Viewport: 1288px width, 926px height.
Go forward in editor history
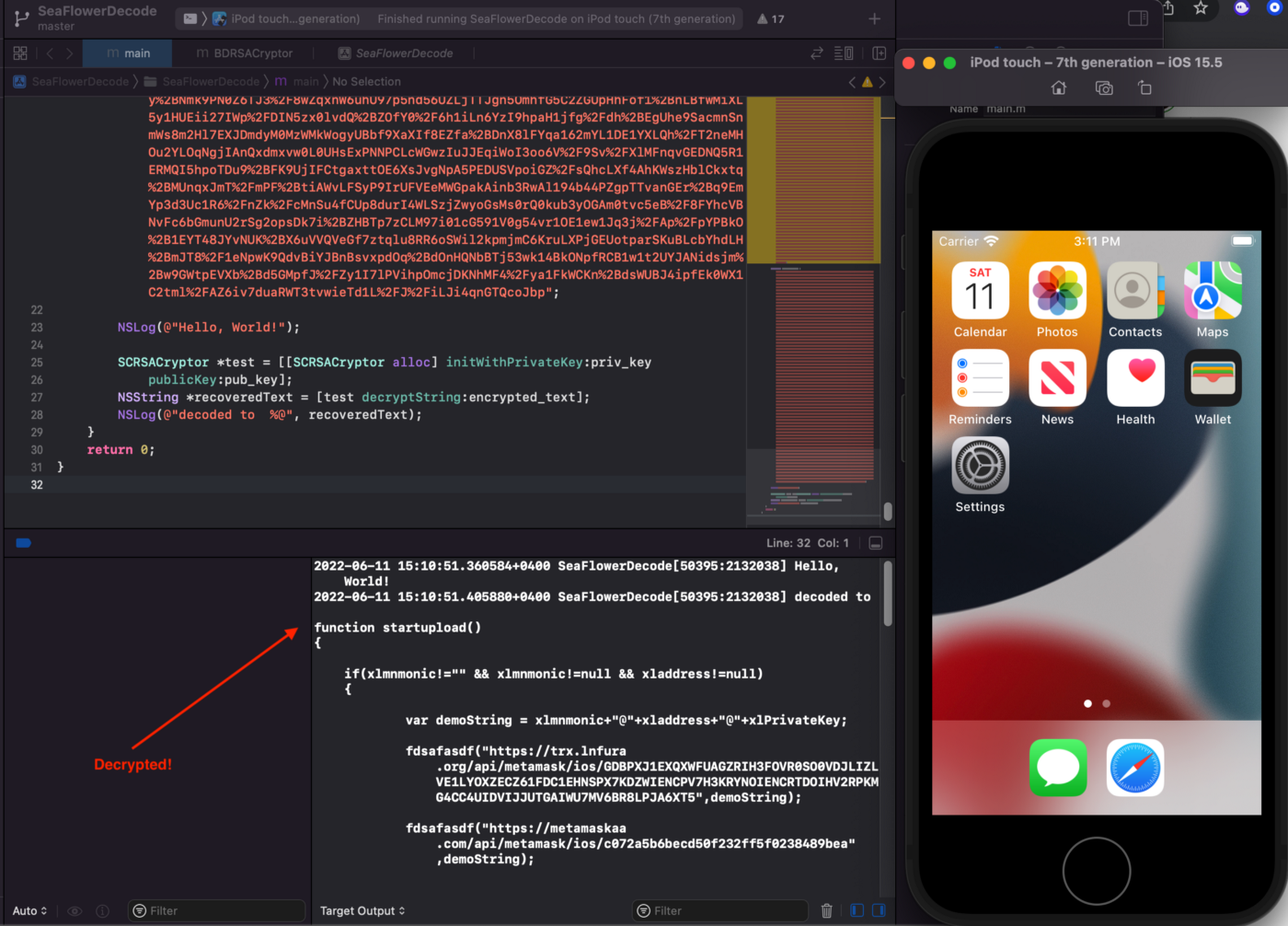(x=69, y=53)
